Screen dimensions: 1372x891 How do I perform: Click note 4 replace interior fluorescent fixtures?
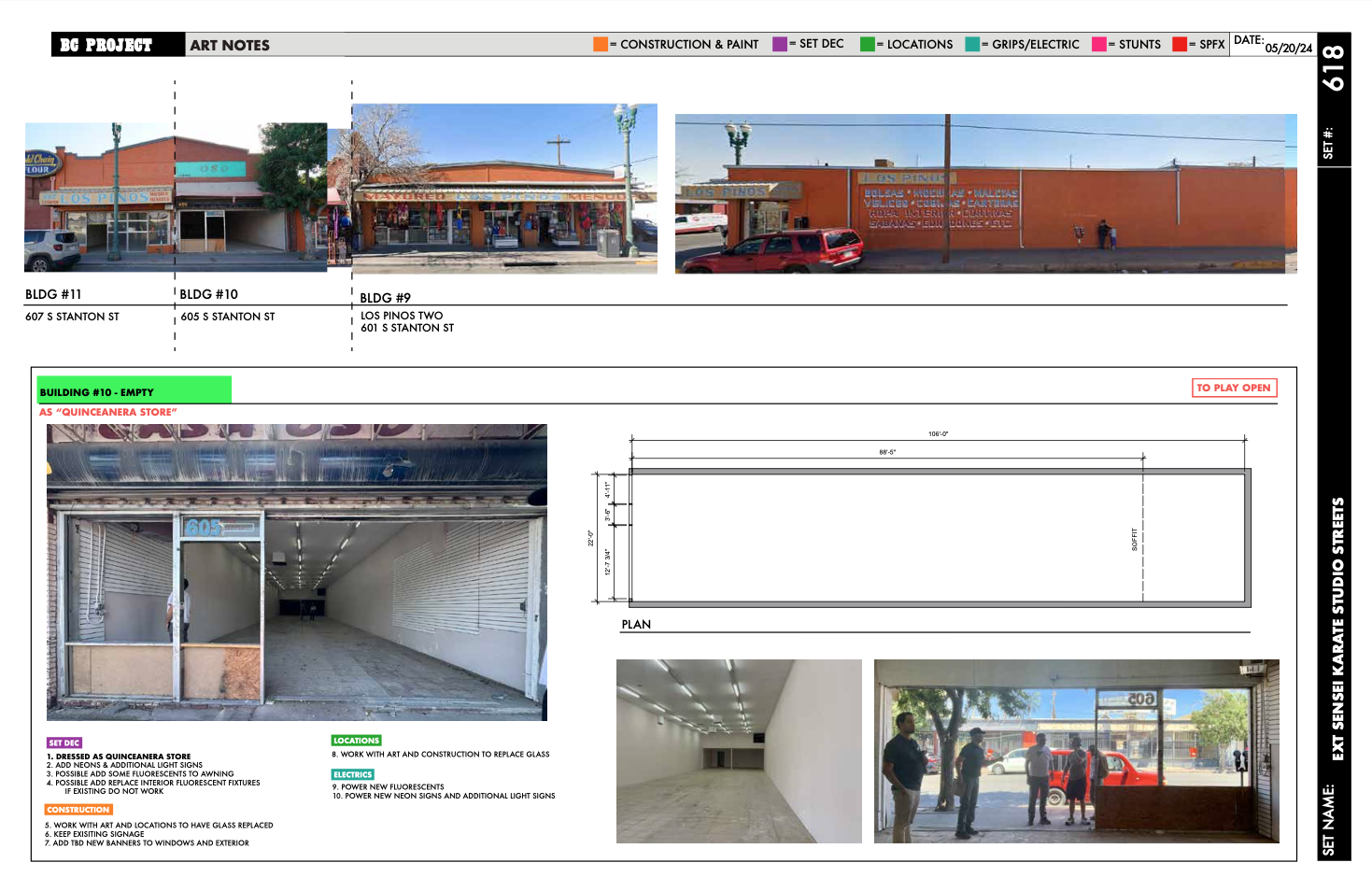[x=153, y=786]
